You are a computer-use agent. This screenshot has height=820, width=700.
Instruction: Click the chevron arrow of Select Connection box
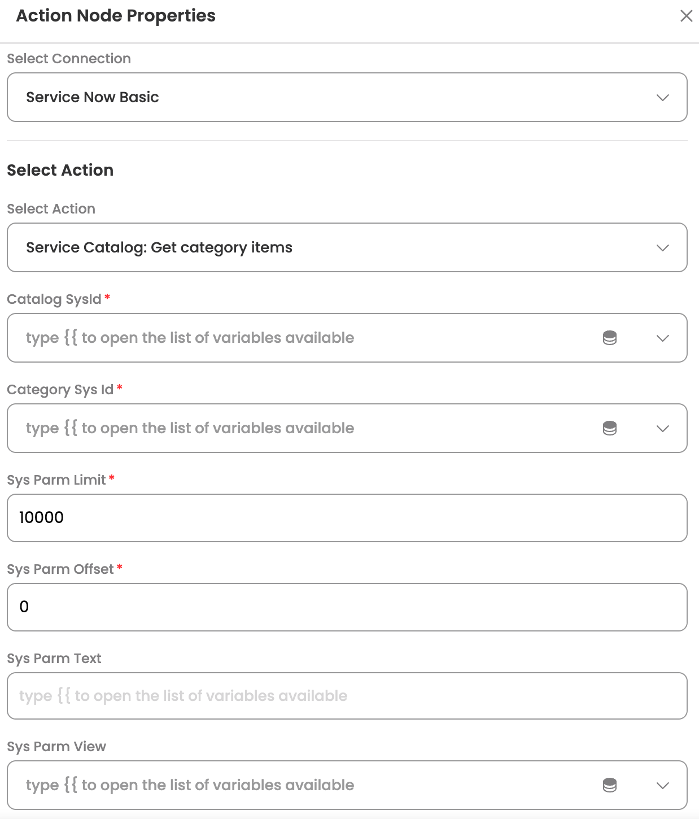click(662, 98)
